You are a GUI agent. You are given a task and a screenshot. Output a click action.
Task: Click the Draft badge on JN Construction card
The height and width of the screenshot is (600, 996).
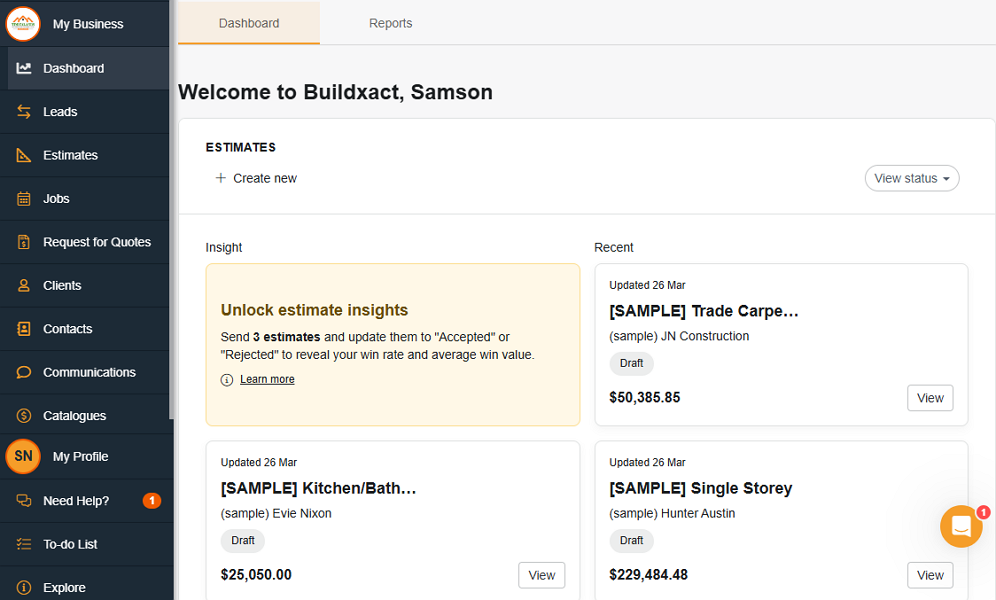tap(631, 363)
